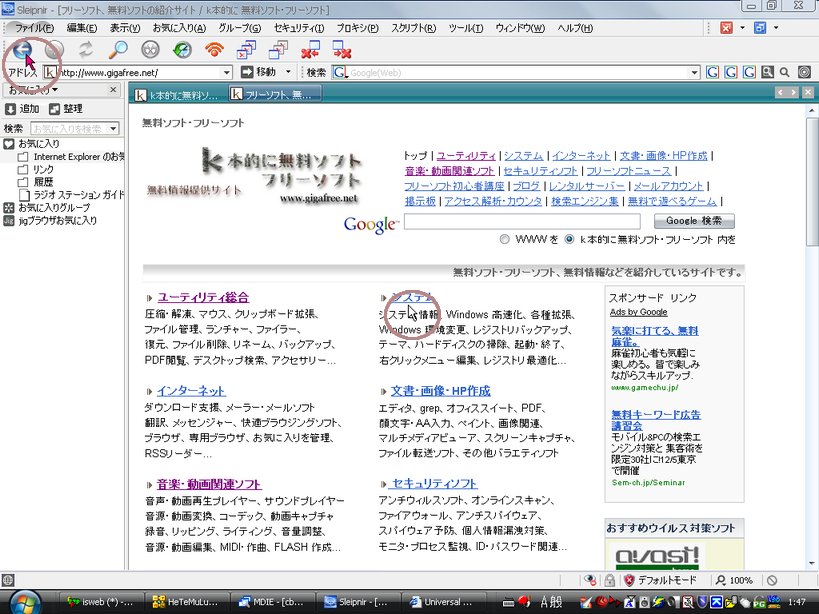Image resolution: width=819 pixels, height=614 pixels.
Task: Switch to the k本的に無料ソ… tab
Action: (x=178, y=95)
